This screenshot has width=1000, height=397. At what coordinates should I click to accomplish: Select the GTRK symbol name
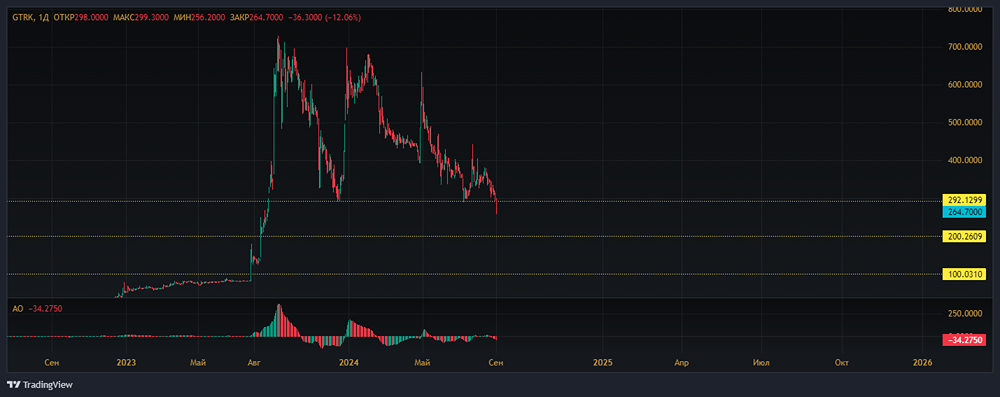[22, 18]
